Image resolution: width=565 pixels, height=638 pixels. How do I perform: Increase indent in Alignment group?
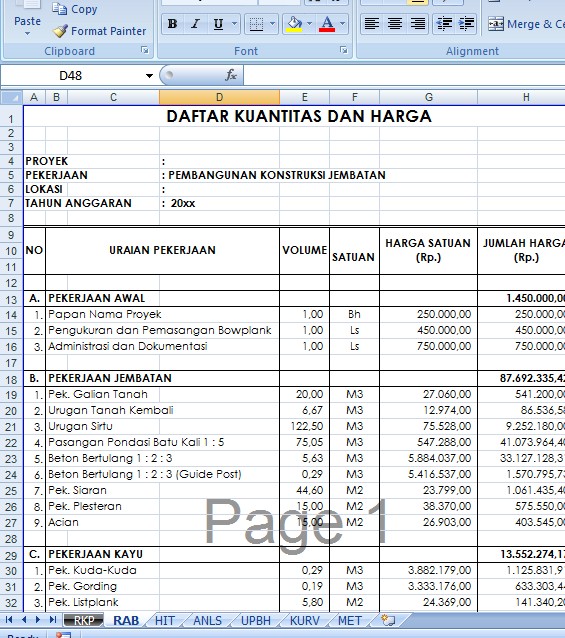[466, 24]
